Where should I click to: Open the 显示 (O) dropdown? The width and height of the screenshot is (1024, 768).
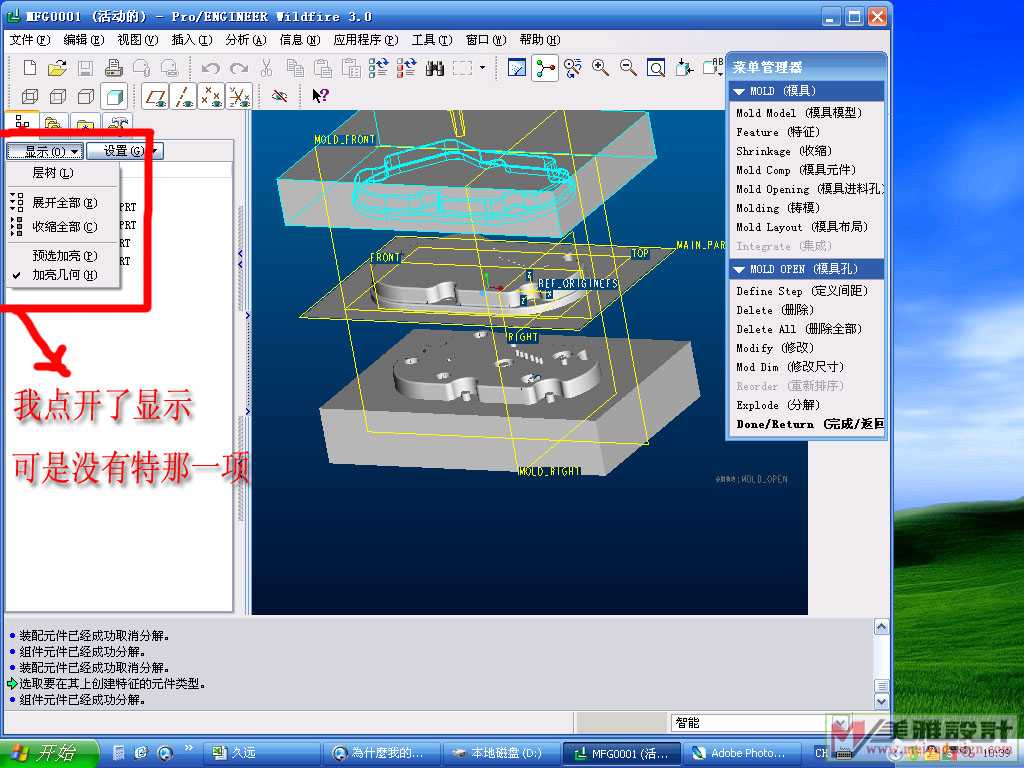pyautogui.click(x=45, y=152)
